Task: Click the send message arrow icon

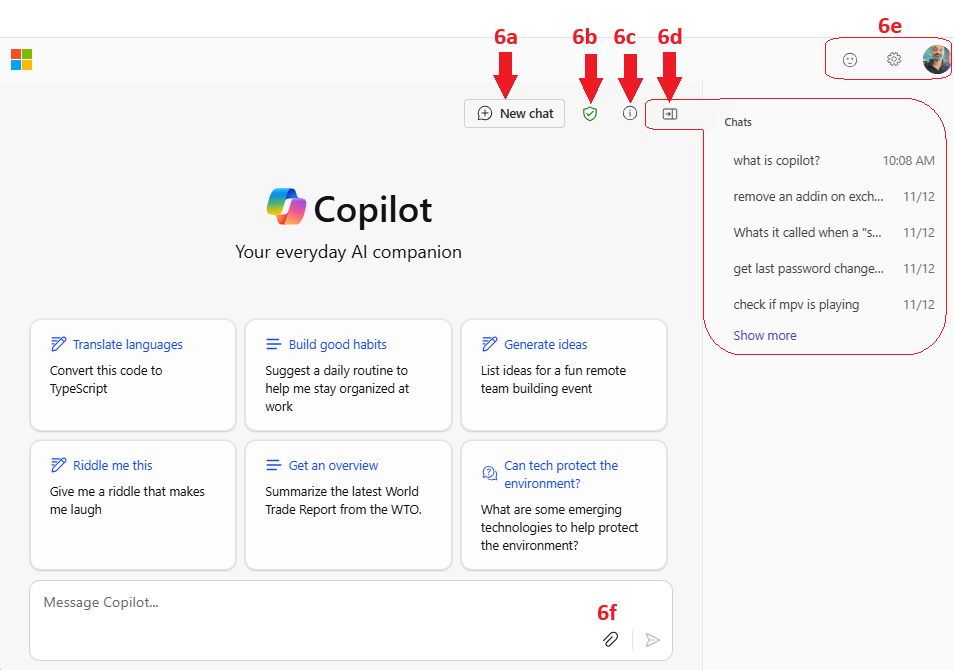Action: [x=652, y=640]
